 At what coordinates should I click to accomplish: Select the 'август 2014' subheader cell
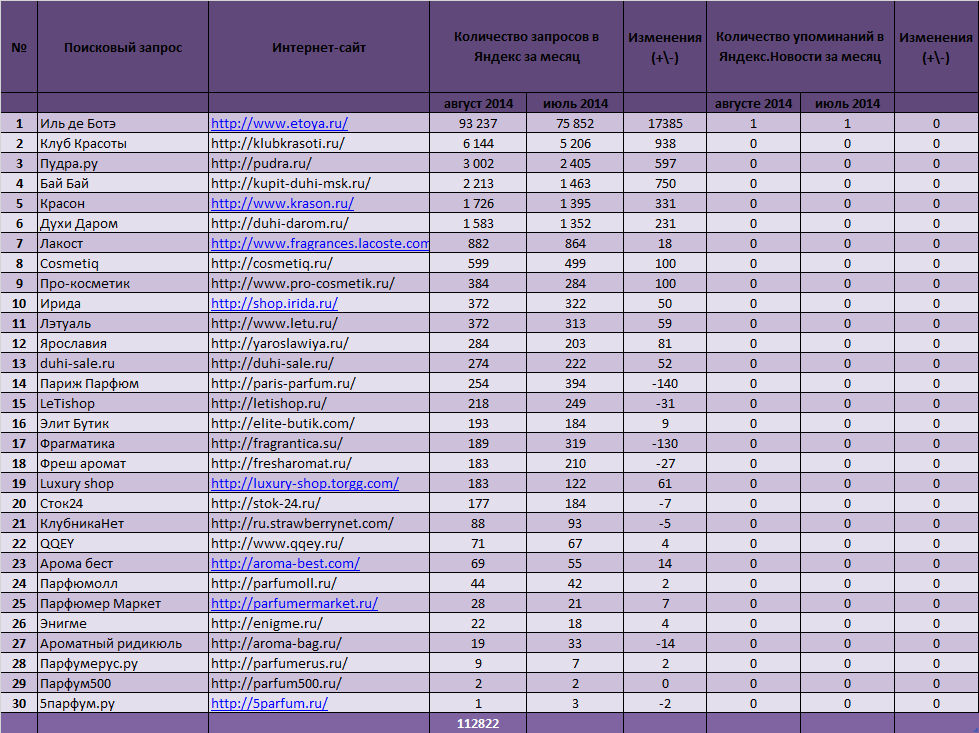[478, 104]
